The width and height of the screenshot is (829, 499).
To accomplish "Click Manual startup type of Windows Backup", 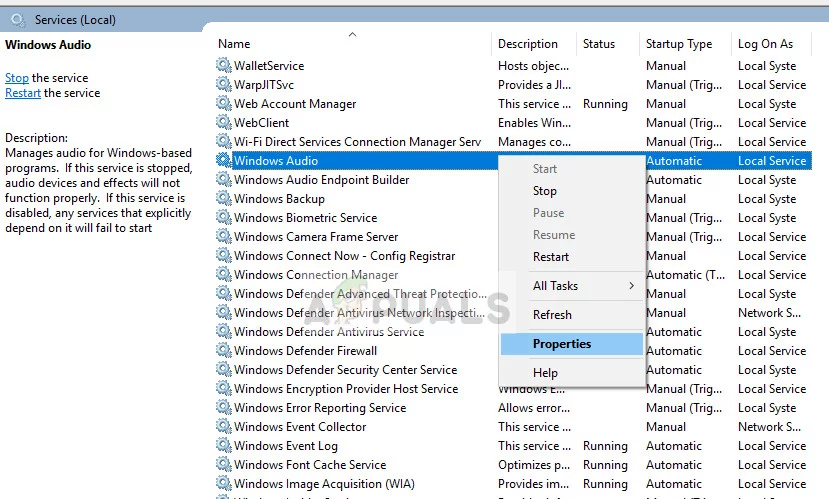I will 666,199.
